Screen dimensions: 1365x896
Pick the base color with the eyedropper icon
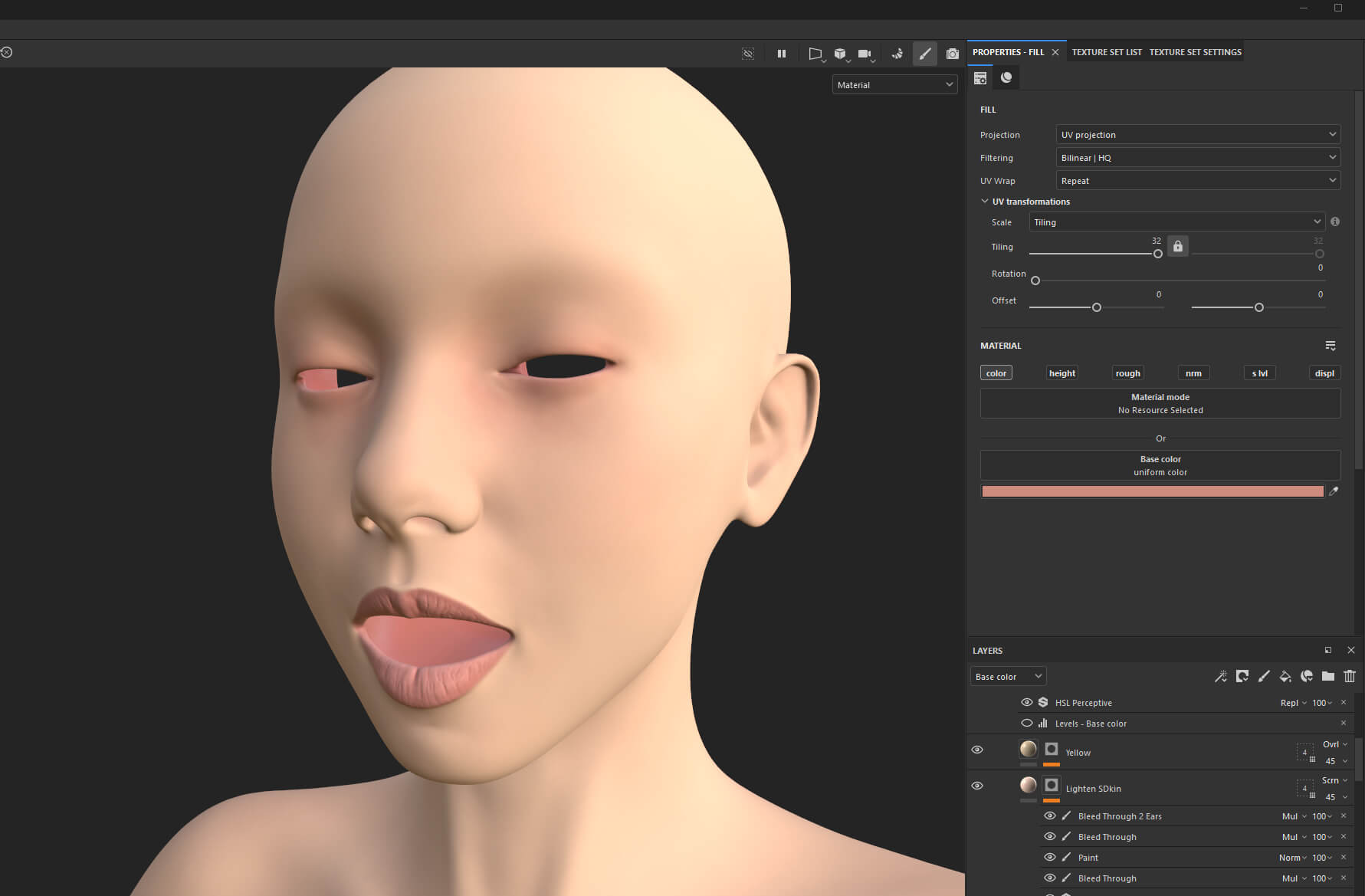[x=1334, y=491]
